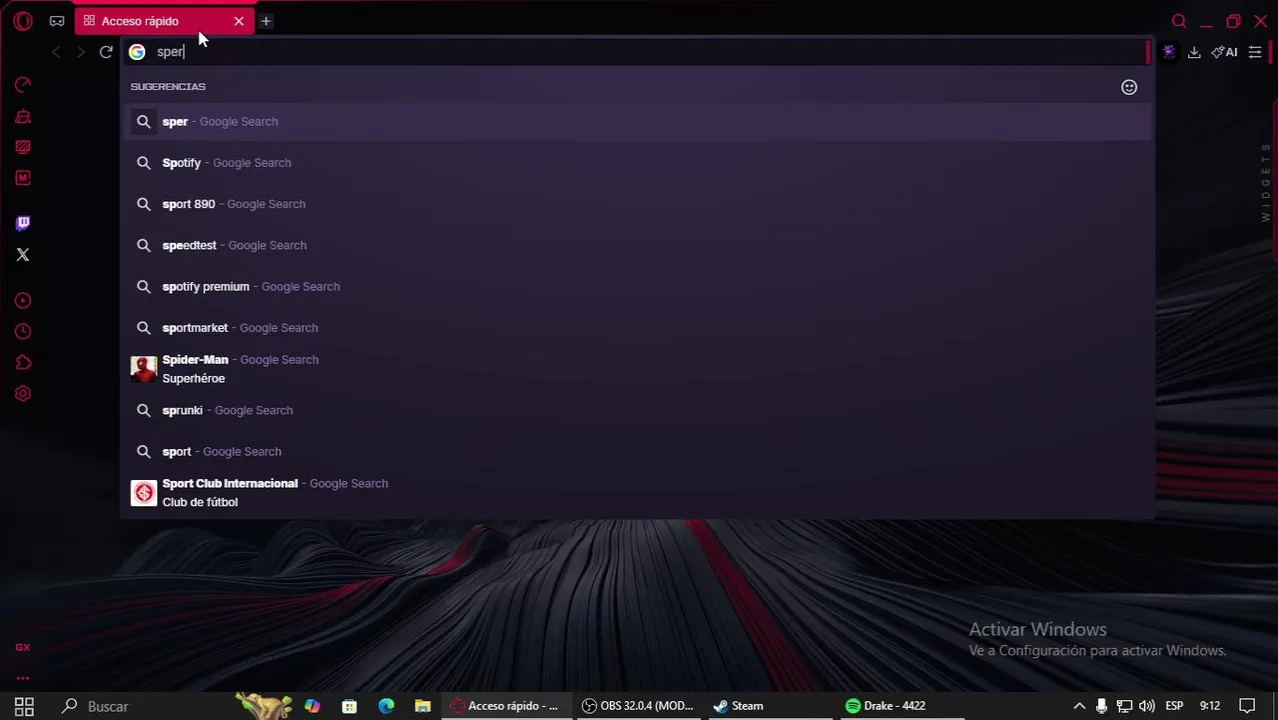The width and height of the screenshot is (1278, 720).
Task: Open Copilot from the taskbar
Action: tap(312, 706)
